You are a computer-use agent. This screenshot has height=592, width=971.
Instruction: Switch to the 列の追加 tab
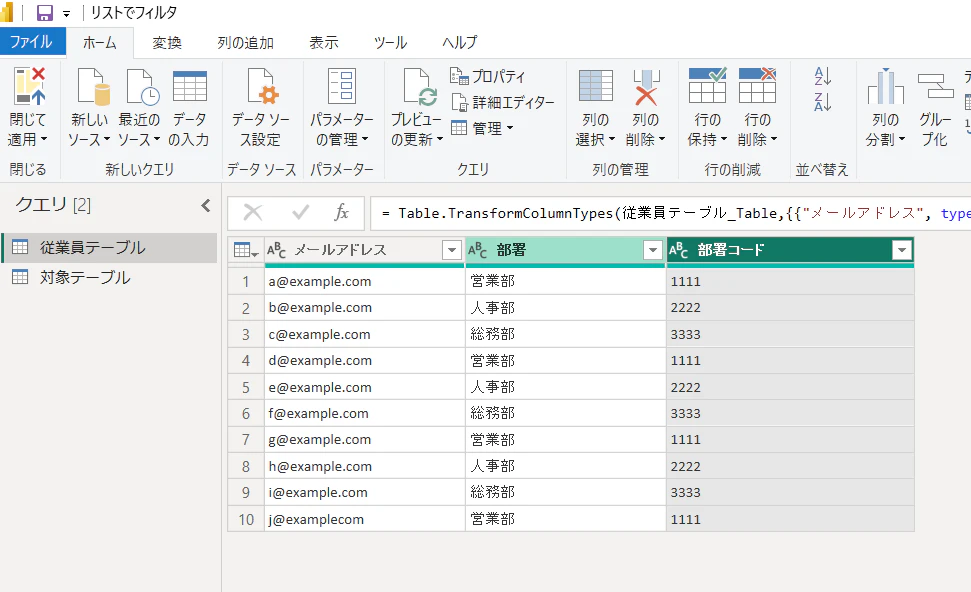(x=245, y=43)
